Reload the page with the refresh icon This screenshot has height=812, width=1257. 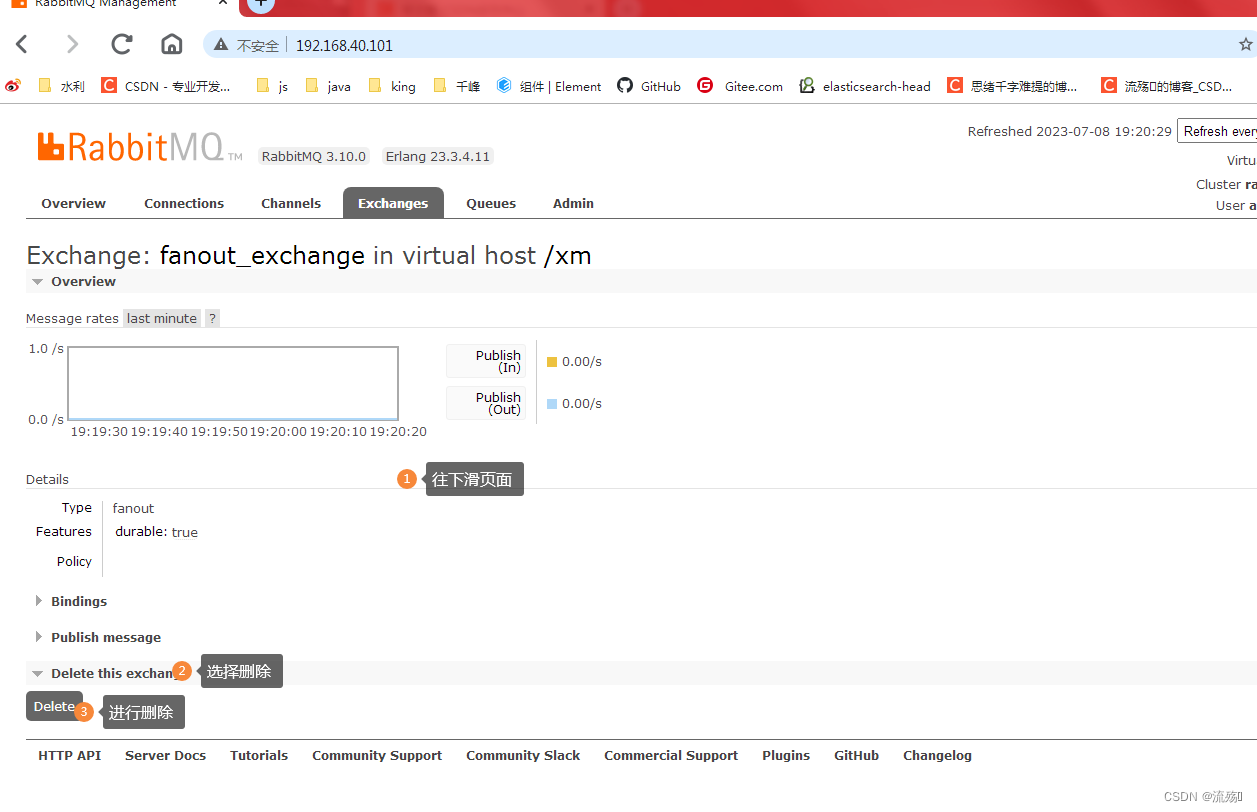121,44
